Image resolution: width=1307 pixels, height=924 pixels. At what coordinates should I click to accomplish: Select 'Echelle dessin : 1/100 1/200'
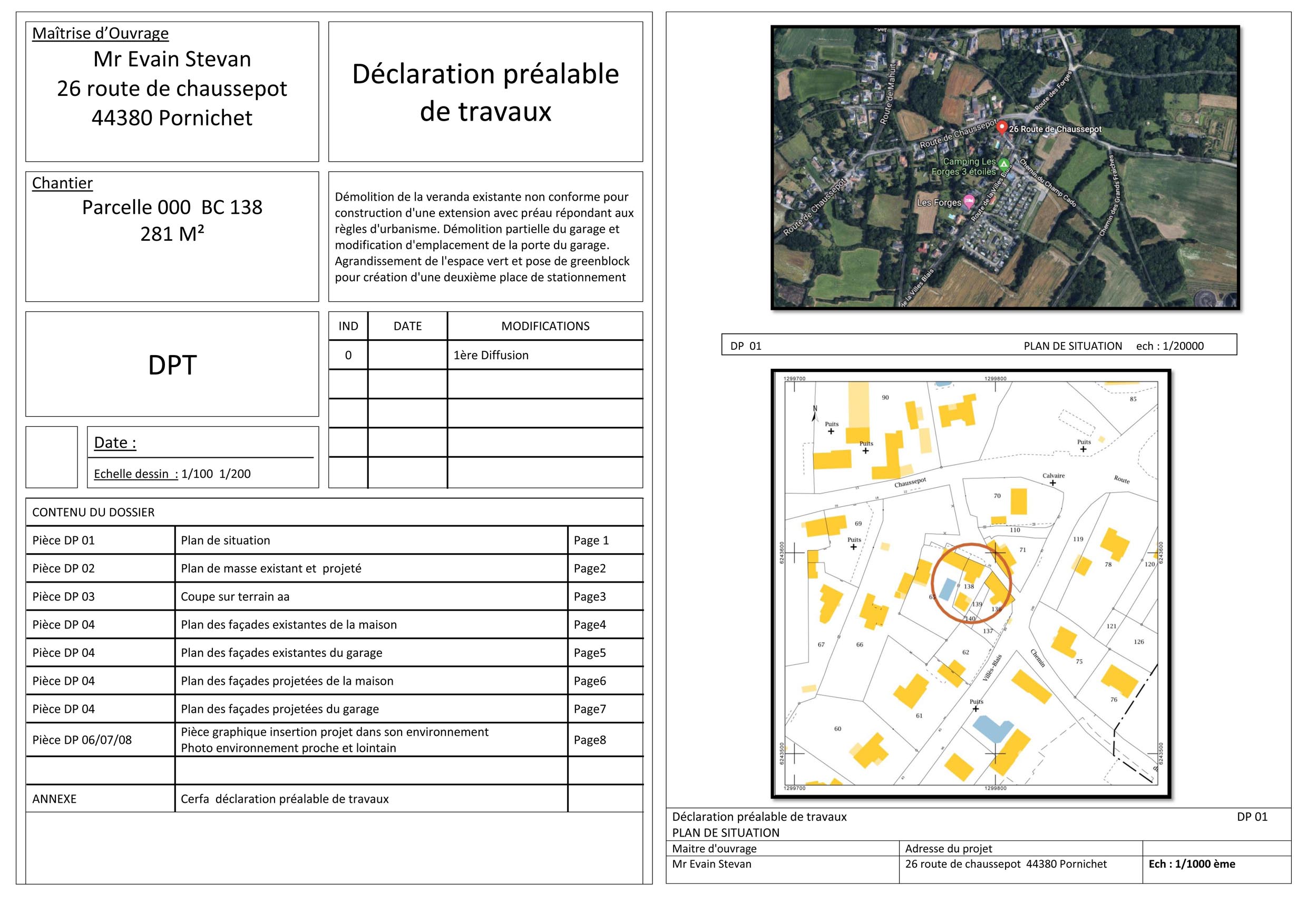pos(172,474)
